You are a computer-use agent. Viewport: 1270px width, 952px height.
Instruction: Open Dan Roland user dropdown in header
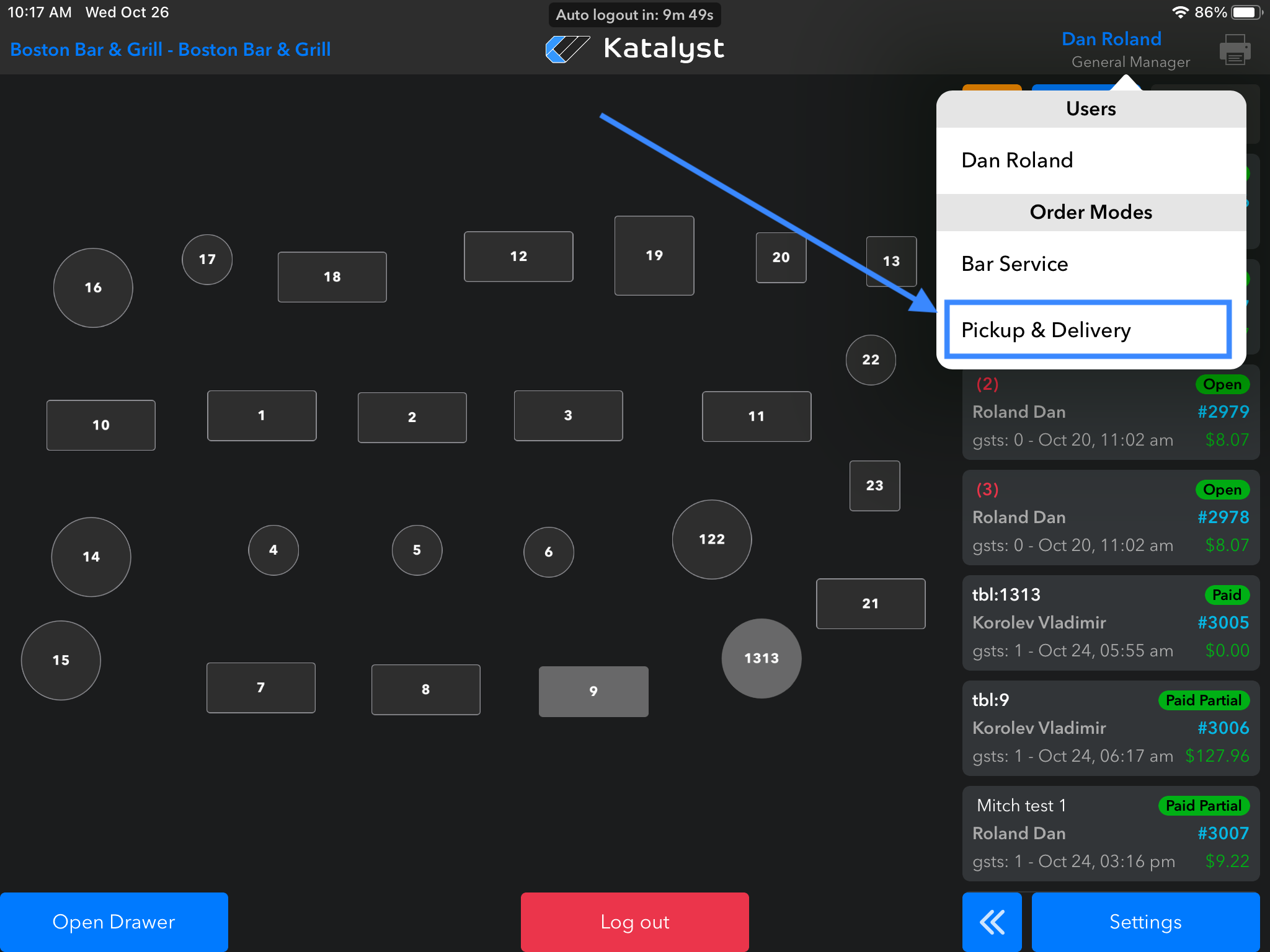click(x=1111, y=40)
